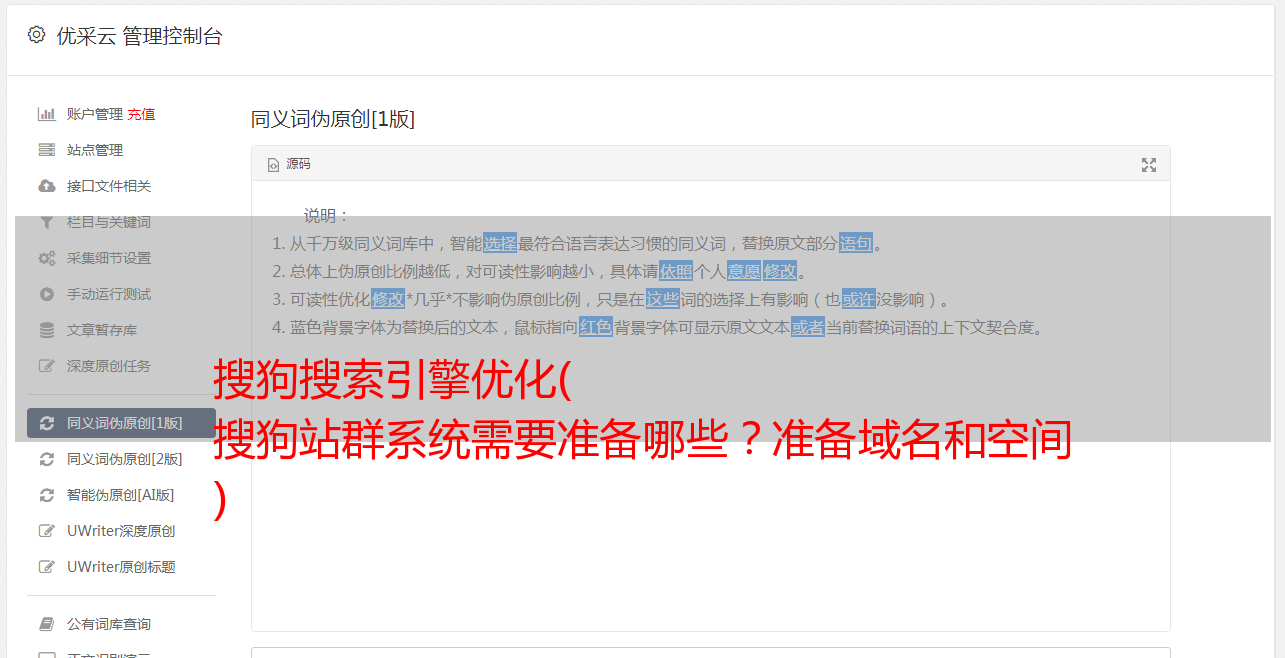Image resolution: width=1285 pixels, height=658 pixels.
Task: Click the refresh icon for 同义词伪原创[2版]
Action: point(46,459)
